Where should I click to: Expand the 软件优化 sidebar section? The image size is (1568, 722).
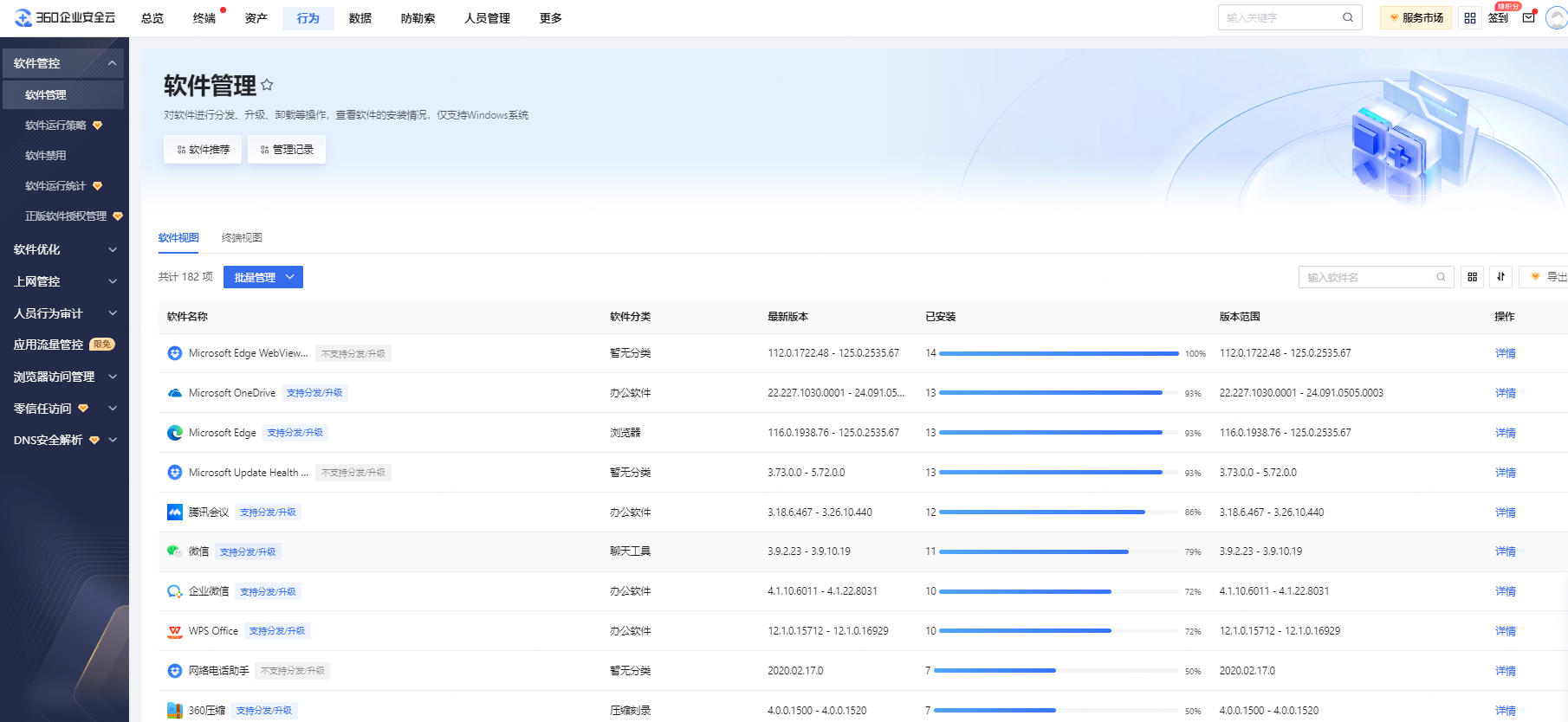(x=112, y=249)
